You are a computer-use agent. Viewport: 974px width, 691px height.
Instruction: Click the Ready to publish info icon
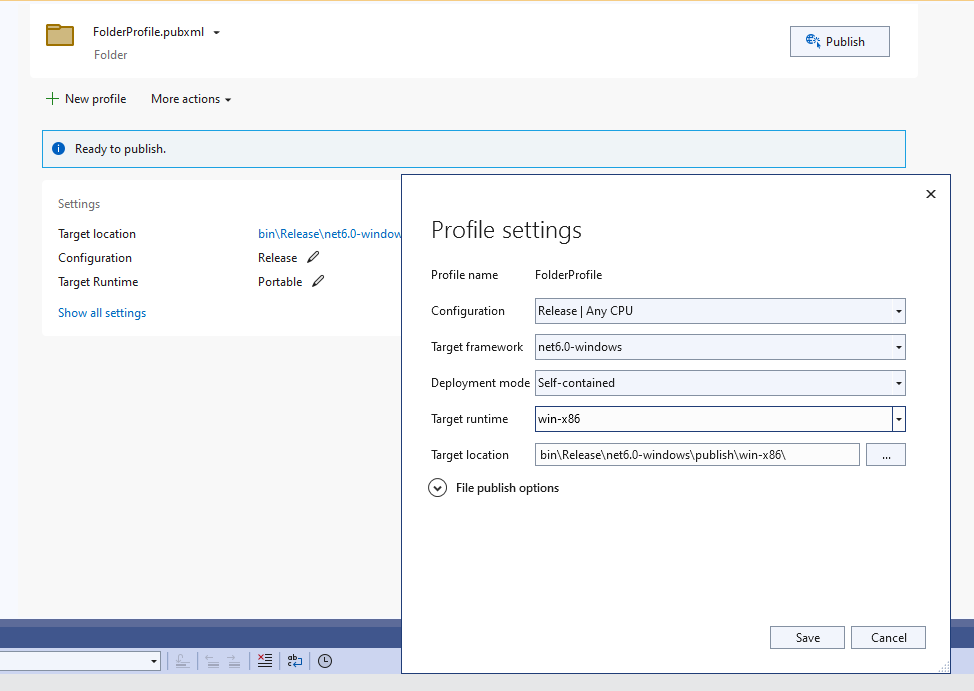point(58,147)
